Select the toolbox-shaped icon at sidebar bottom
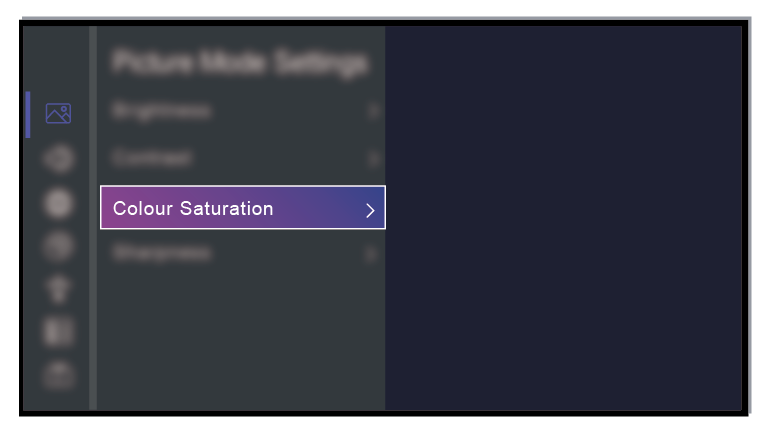 click(x=58, y=376)
